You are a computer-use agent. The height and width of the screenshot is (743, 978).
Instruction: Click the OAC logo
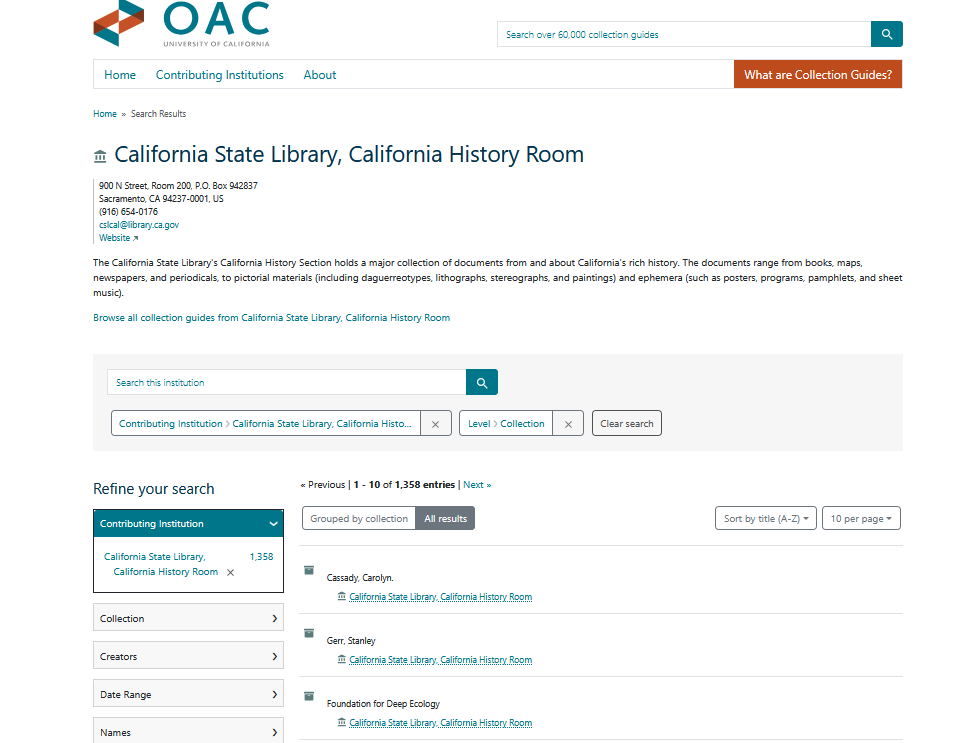pos(182,24)
